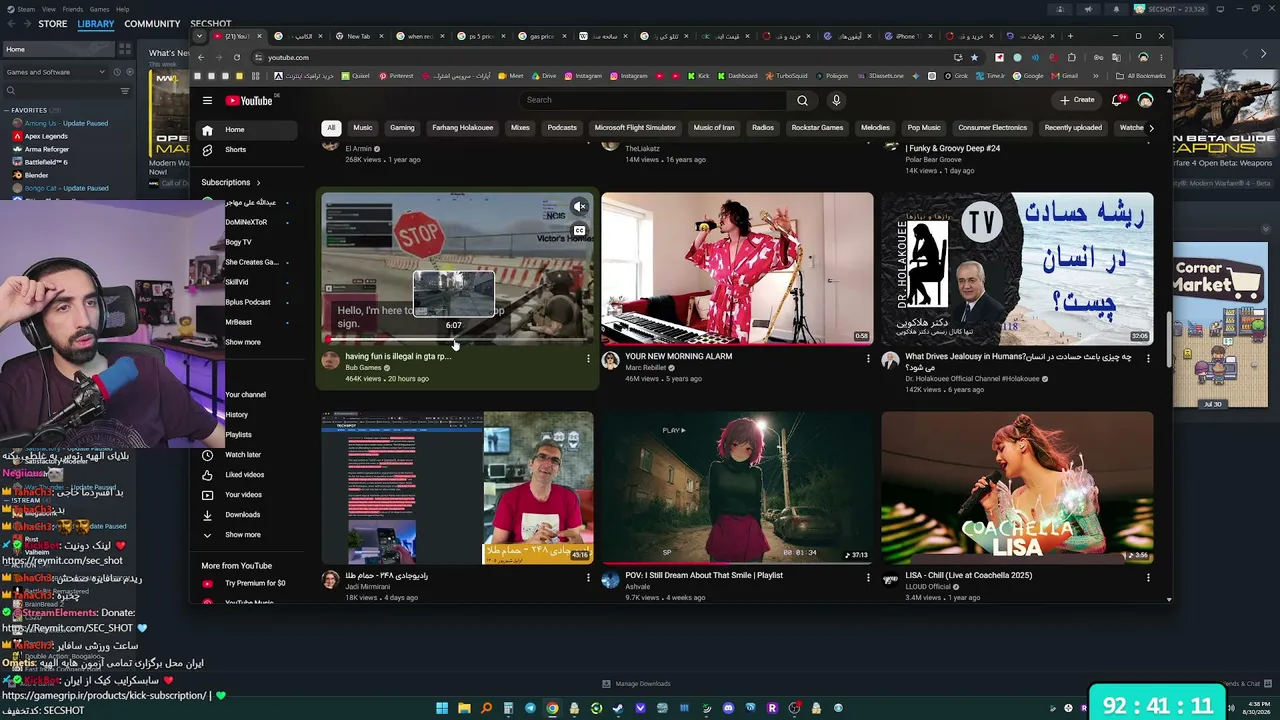Expand 'Show more' under Downloads
Viewport: 1280px width, 720px height.
click(x=243, y=535)
